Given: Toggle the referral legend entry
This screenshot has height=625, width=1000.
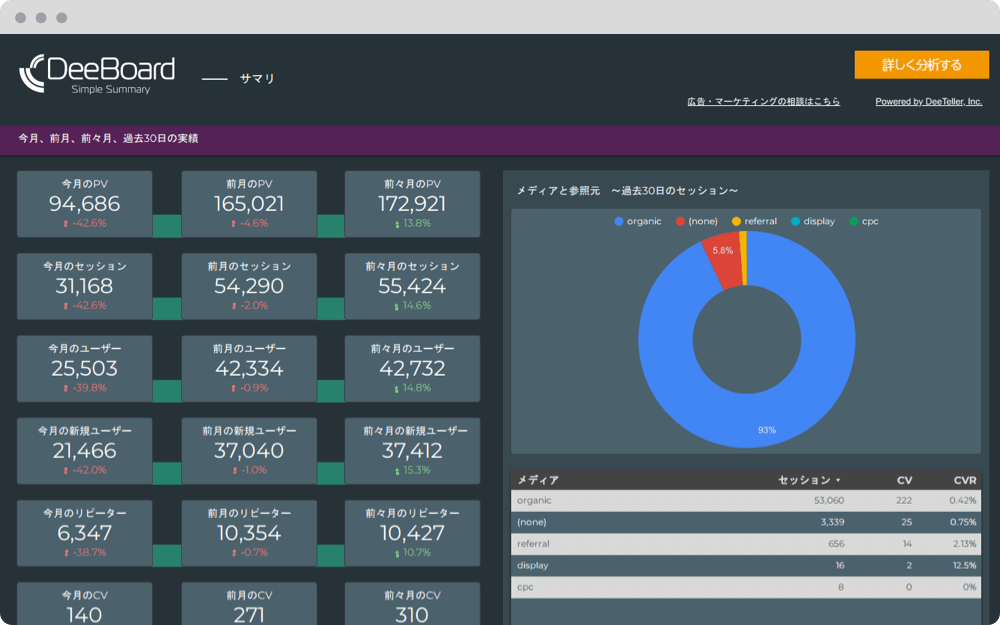Looking at the screenshot, I should [x=753, y=221].
